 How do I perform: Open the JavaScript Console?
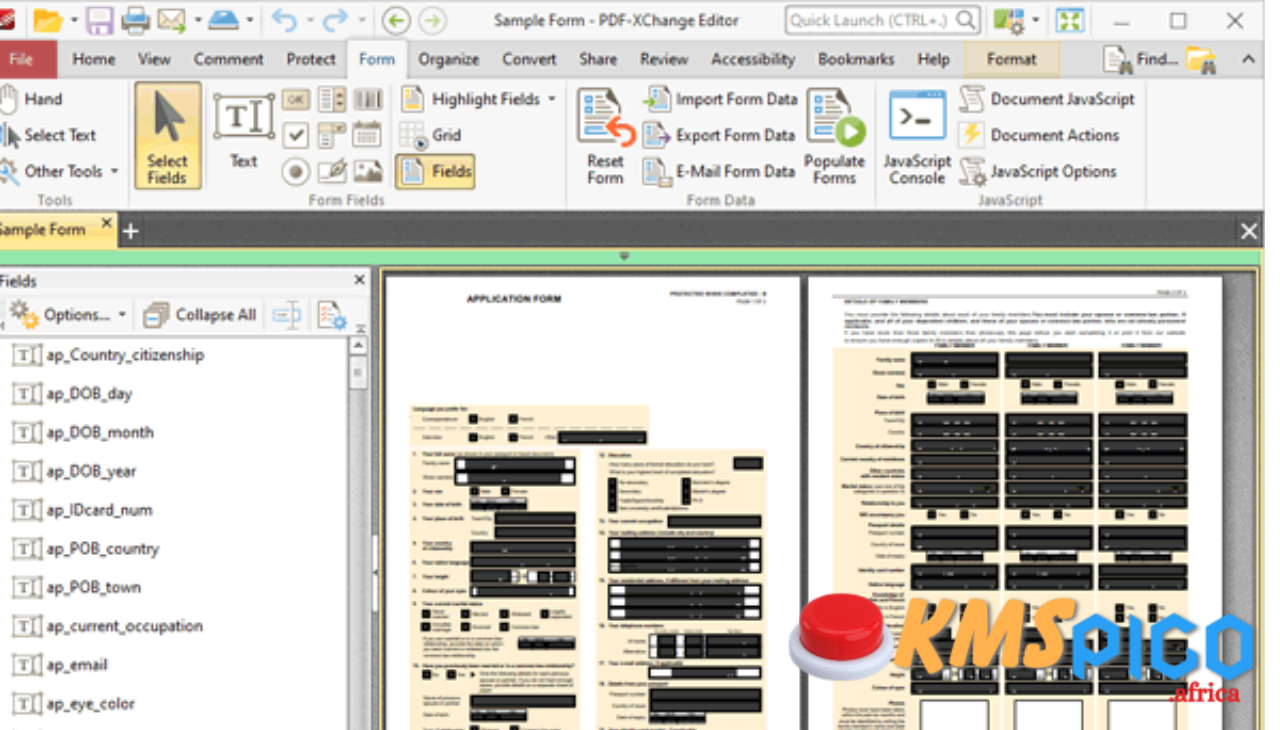pos(917,137)
